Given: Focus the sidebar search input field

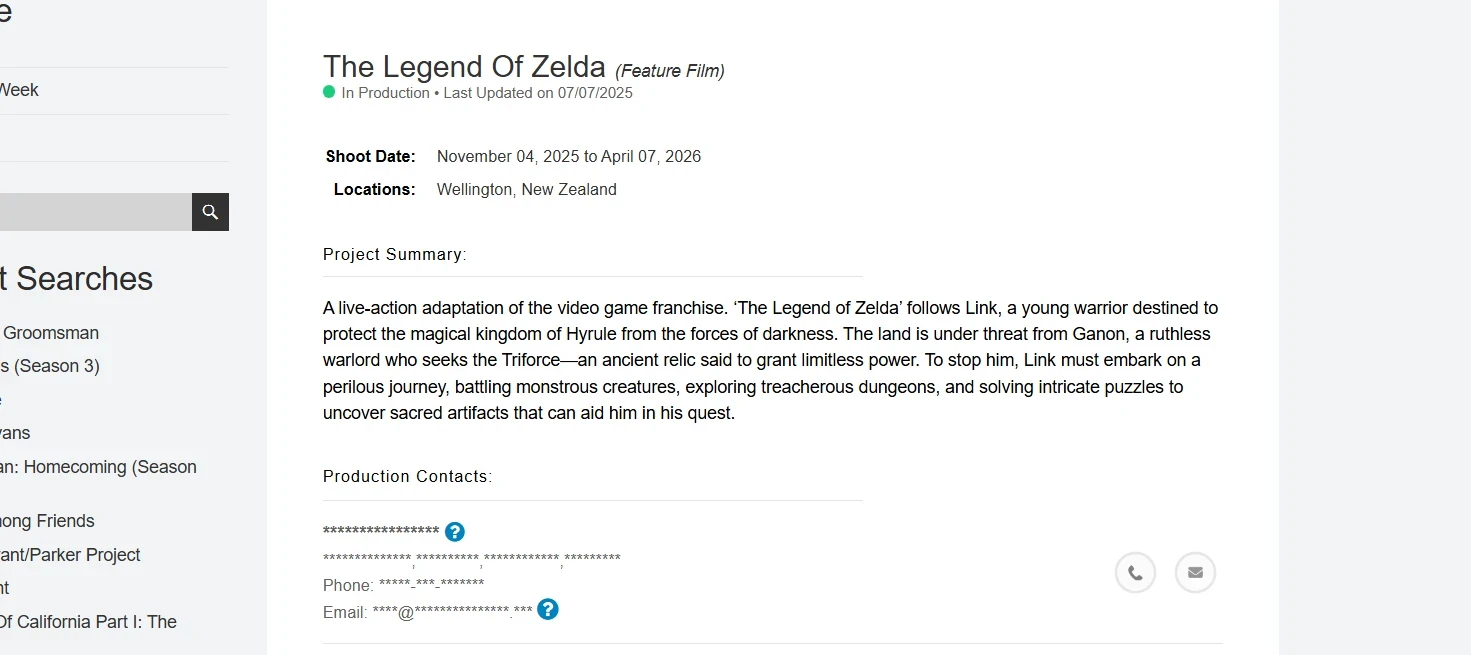Looking at the screenshot, I should coord(95,212).
